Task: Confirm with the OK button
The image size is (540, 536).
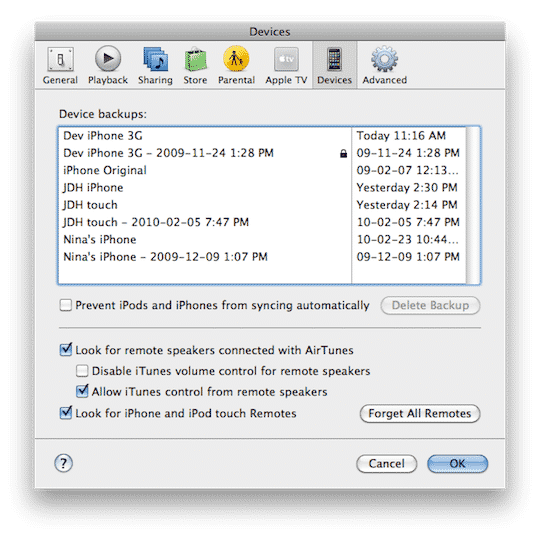Action: point(457,463)
